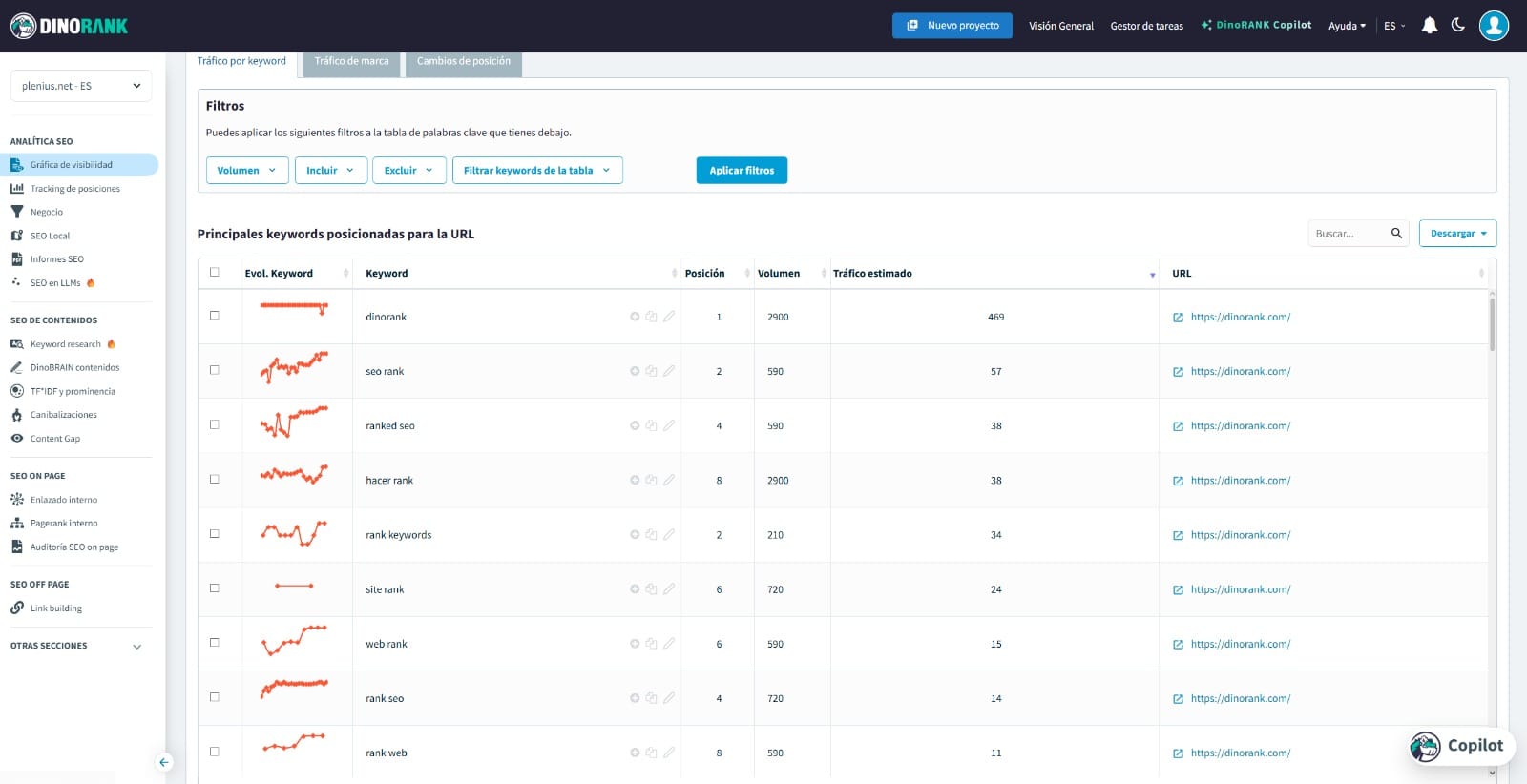
Task: Toggle dark mode moon icon
Action: click(1458, 25)
